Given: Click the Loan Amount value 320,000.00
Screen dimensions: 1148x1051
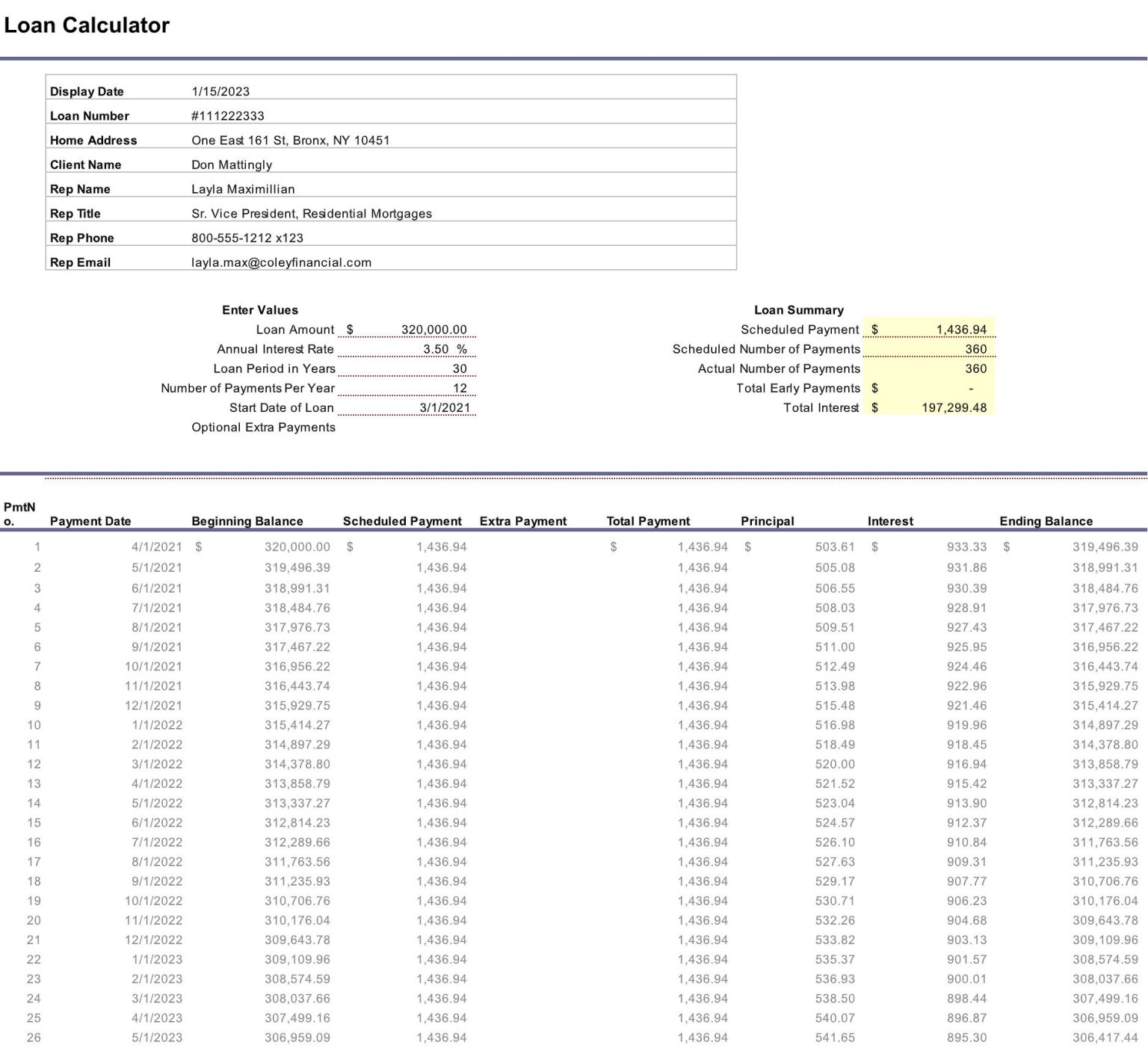Looking at the screenshot, I should (433, 330).
